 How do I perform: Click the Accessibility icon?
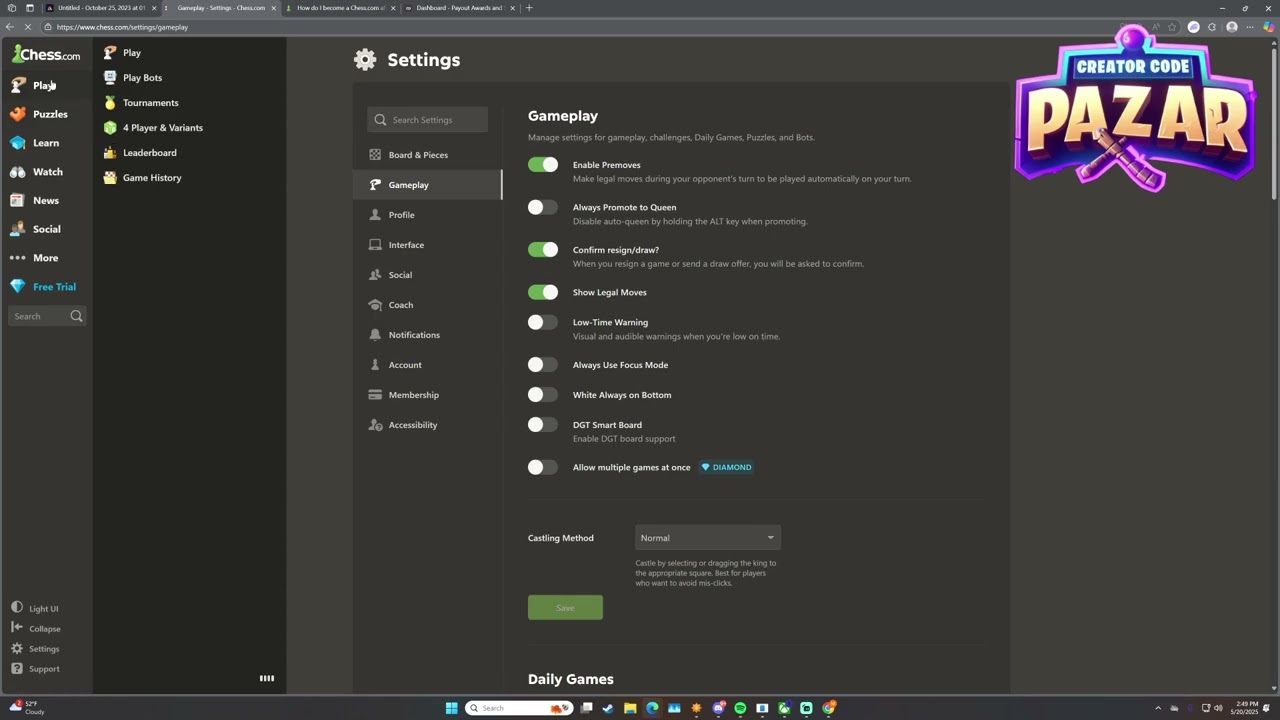(375, 425)
